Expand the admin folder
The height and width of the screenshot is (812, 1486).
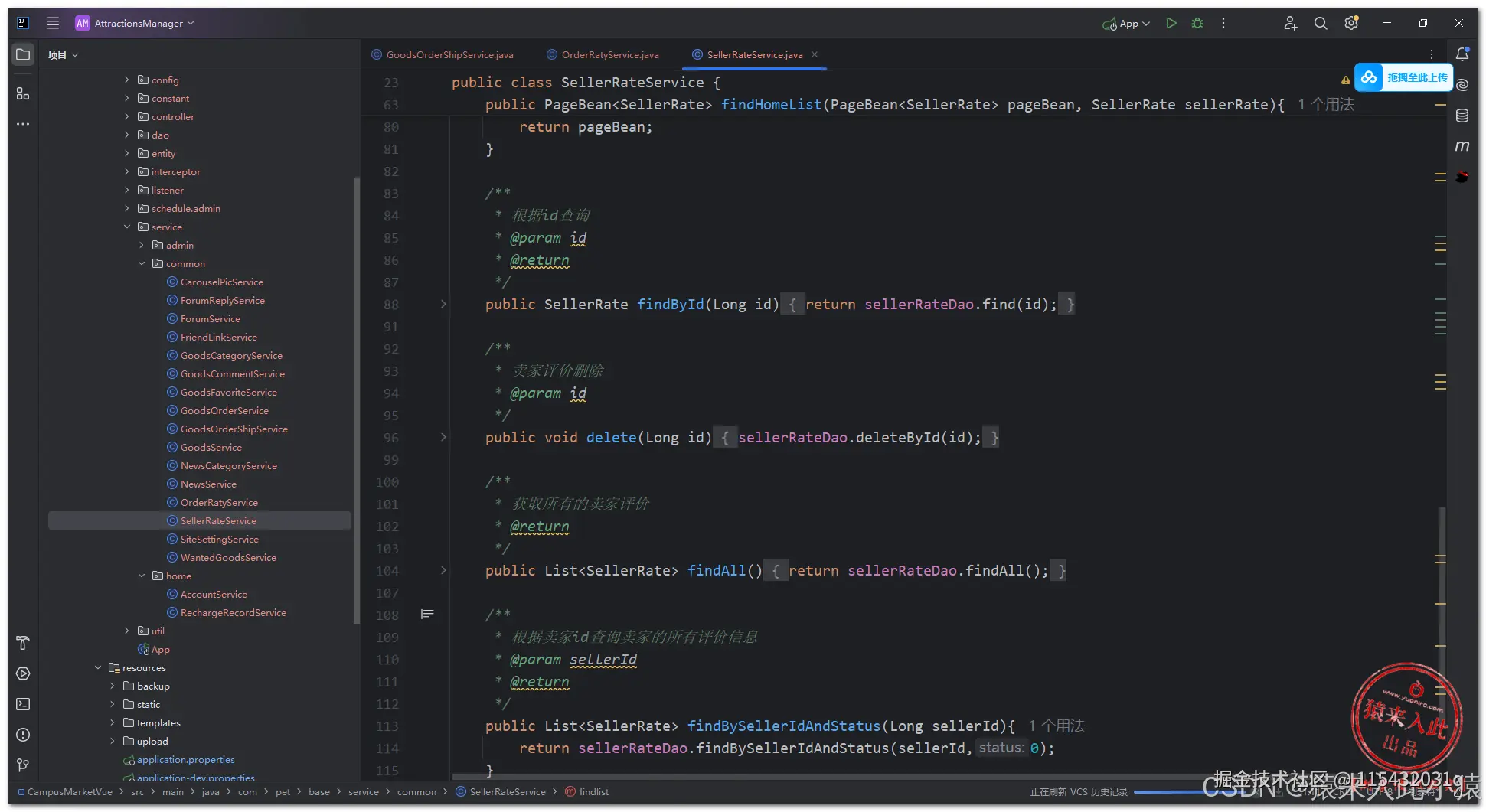pyautogui.click(x=142, y=245)
